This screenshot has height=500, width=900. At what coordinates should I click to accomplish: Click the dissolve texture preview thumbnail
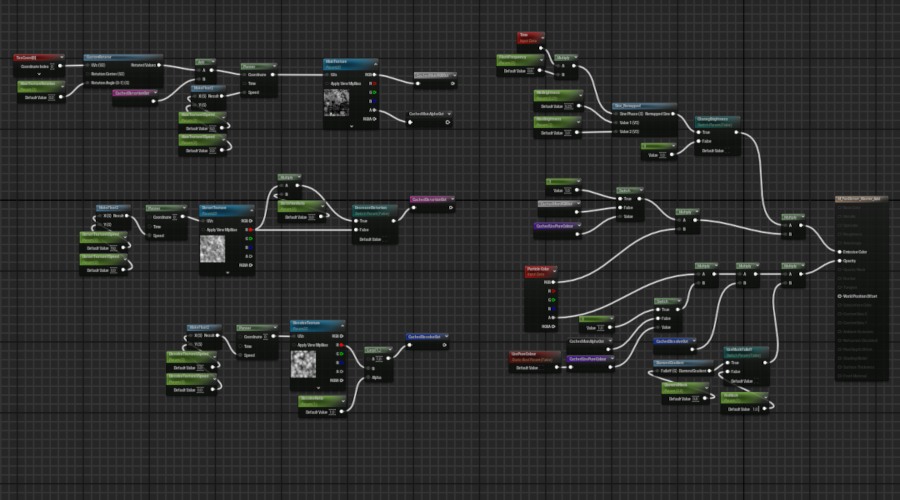(x=303, y=365)
